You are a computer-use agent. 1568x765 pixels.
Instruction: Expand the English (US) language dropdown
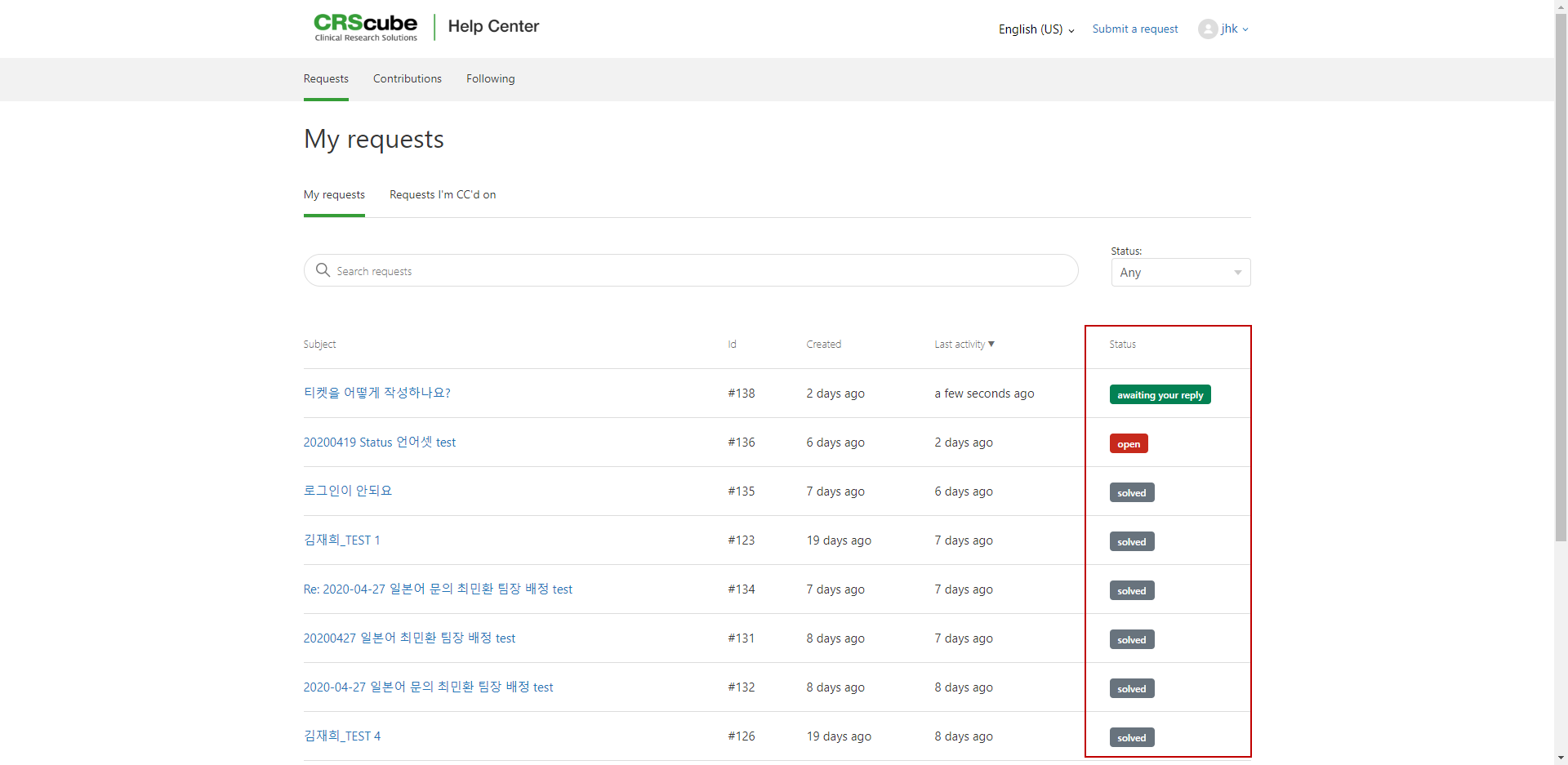(x=1036, y=29)
